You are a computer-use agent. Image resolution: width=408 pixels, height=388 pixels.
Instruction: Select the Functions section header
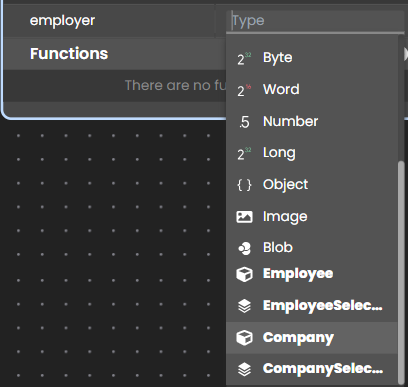[69, 54]
